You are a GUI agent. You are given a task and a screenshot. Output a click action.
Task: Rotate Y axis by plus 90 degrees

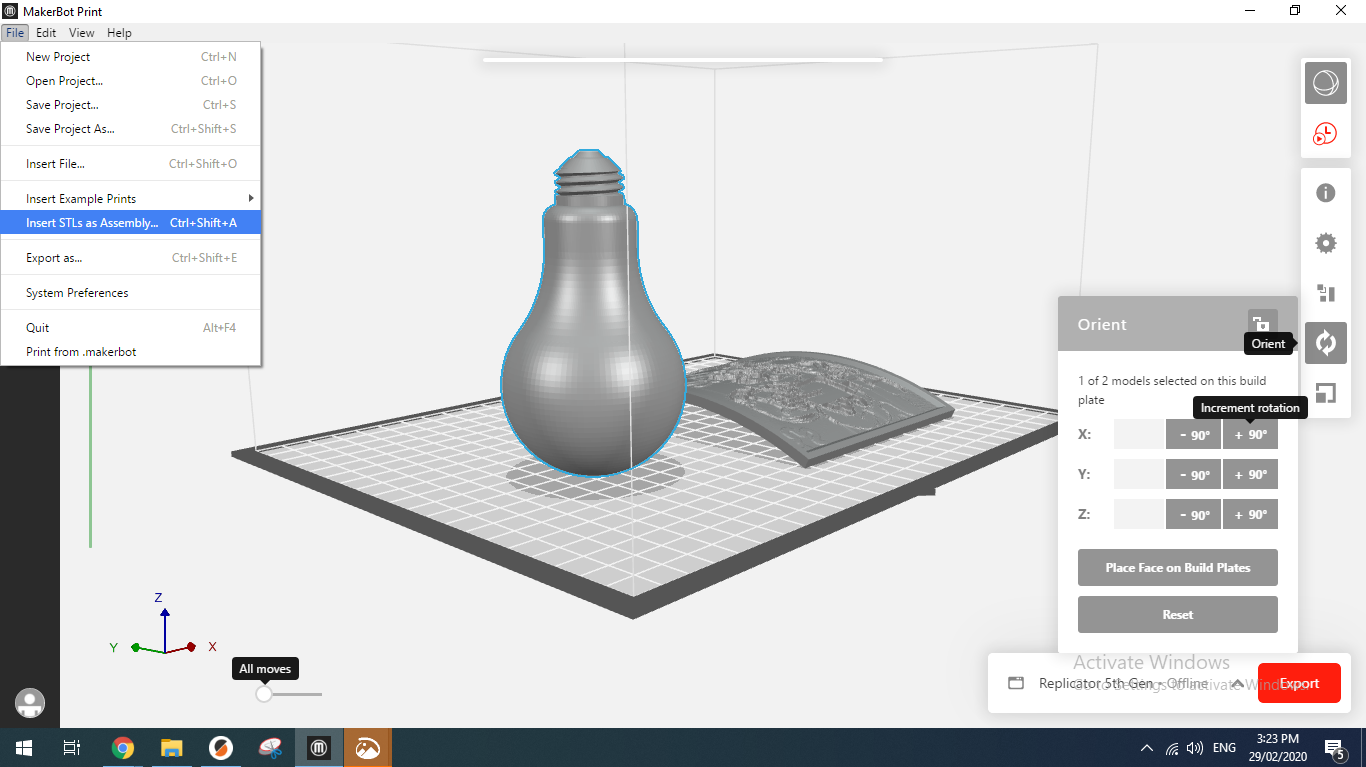(1250, 475)
